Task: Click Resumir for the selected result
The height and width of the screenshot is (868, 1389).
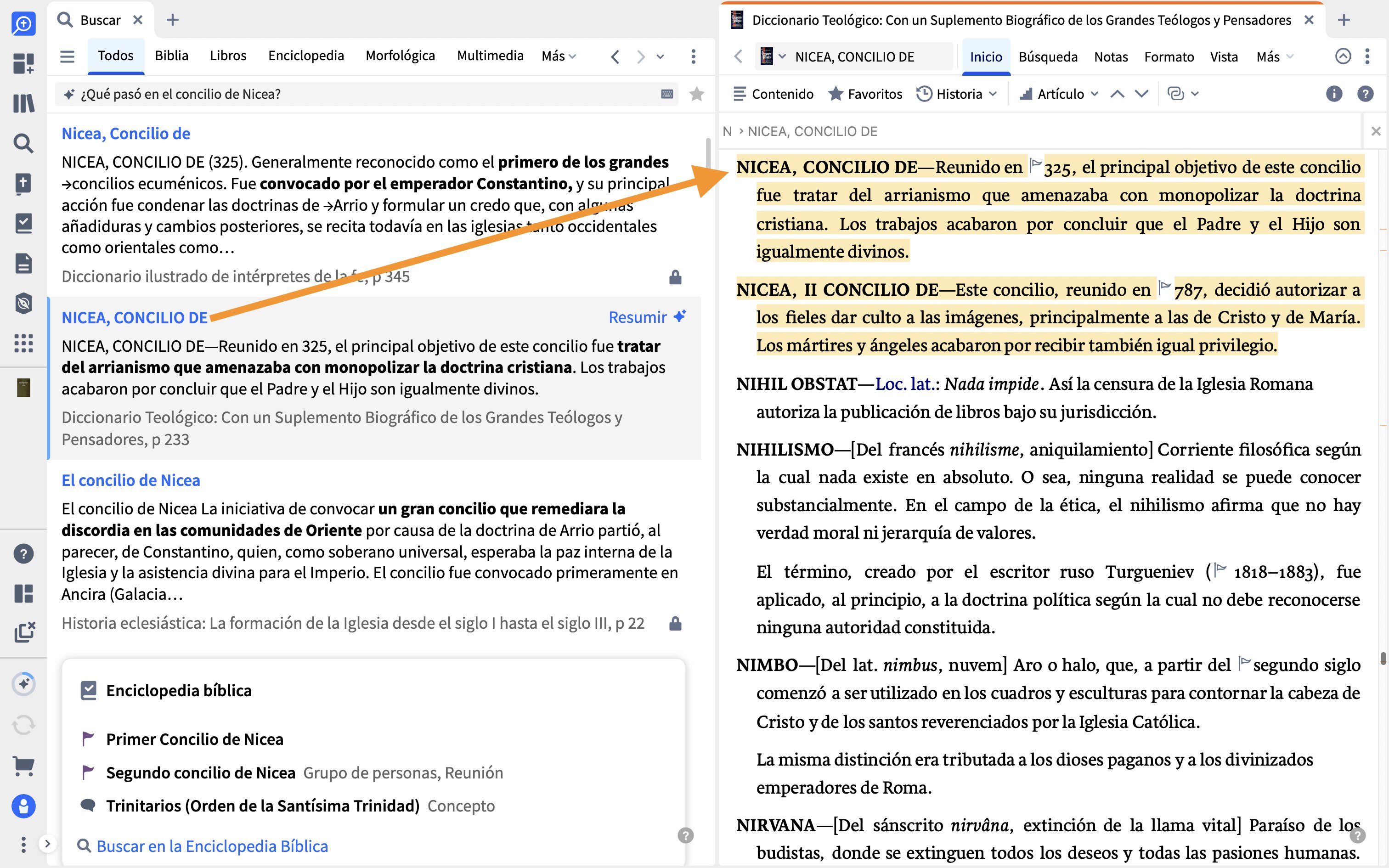Action: click(x=648, y=317)
